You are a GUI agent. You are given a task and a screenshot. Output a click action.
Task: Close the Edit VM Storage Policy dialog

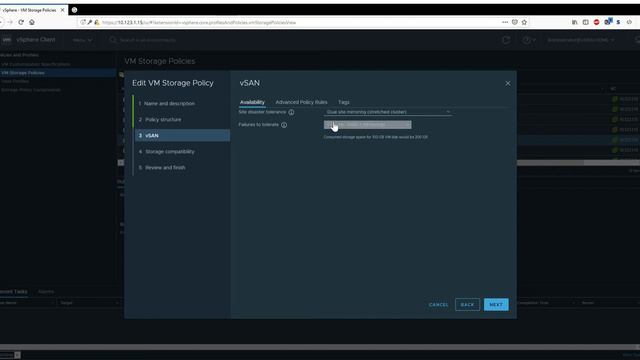point(508,83)
